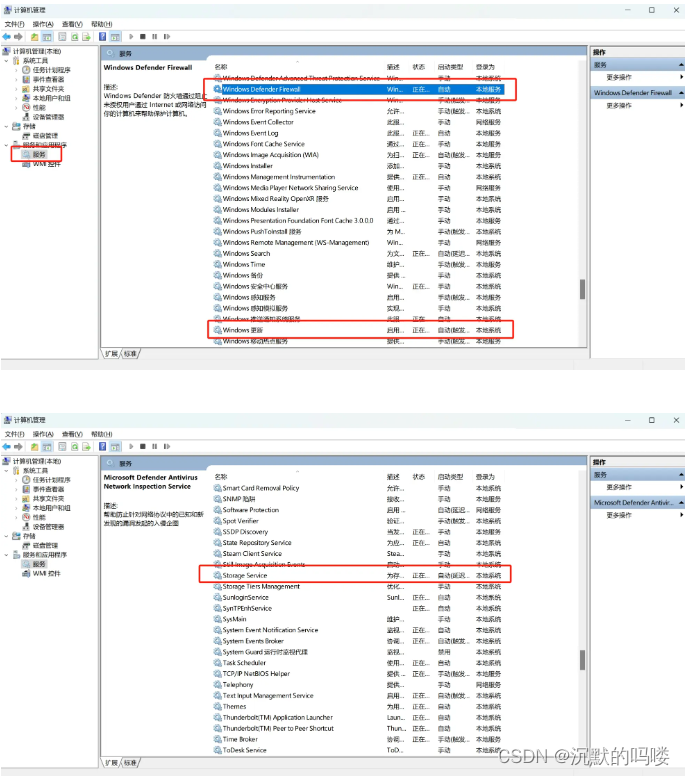The image size is (685, 776).
Task: Click the Forward arrow in the top window toolbar
Action: pyautogui.click(x=18, y=37)
